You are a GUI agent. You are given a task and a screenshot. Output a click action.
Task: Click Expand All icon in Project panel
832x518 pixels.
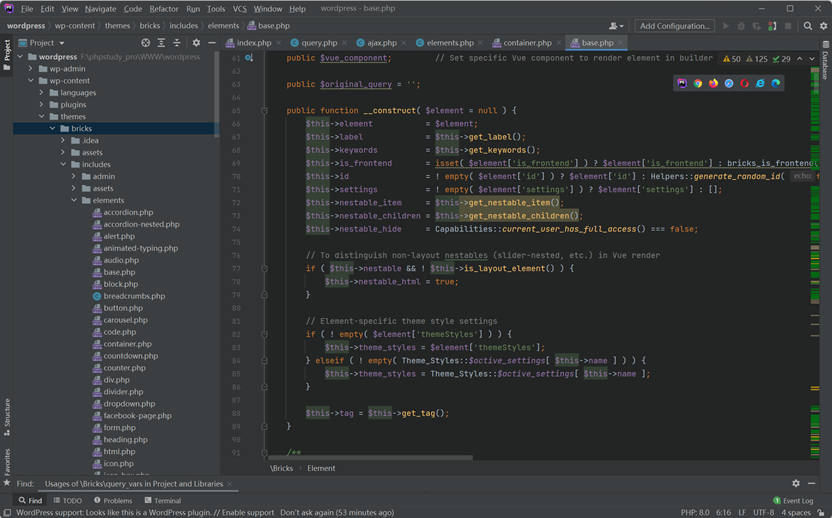(161, 43)
